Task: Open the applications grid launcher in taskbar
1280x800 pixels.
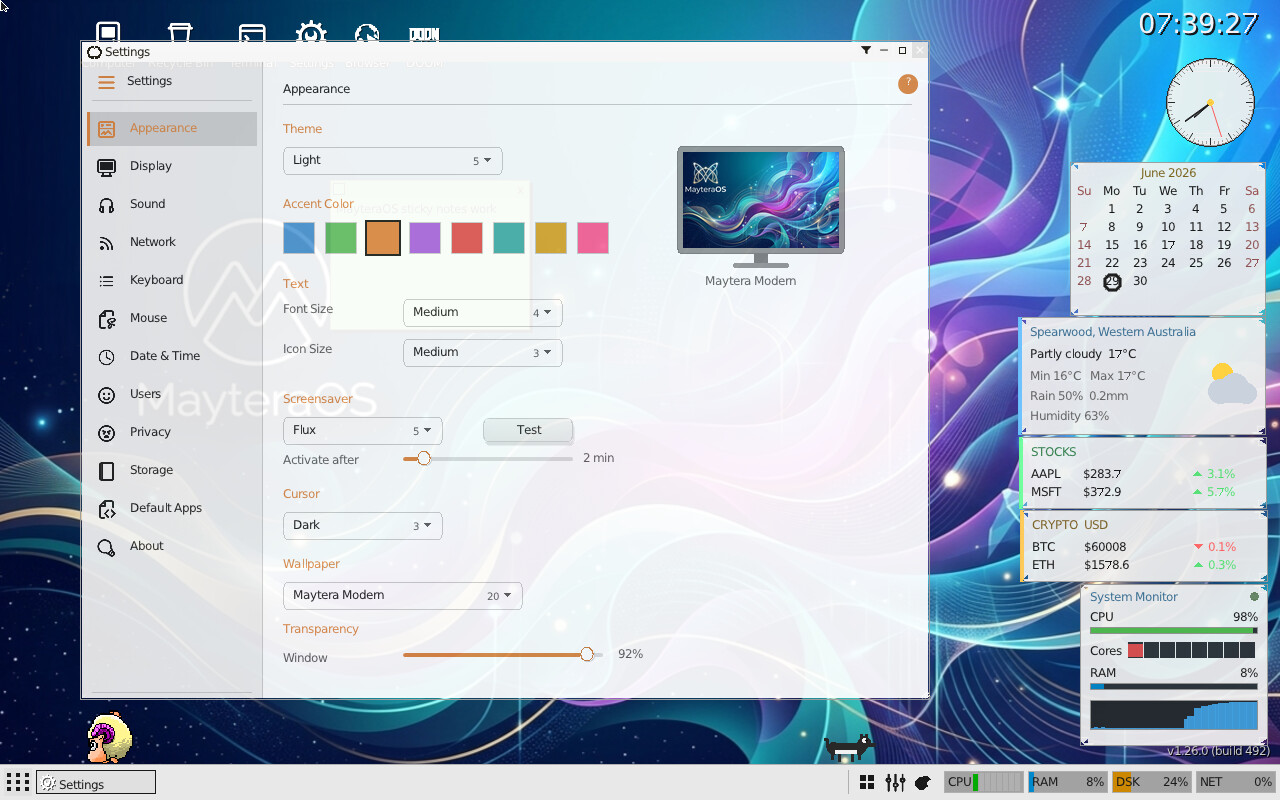Action: tap(17, 782)
